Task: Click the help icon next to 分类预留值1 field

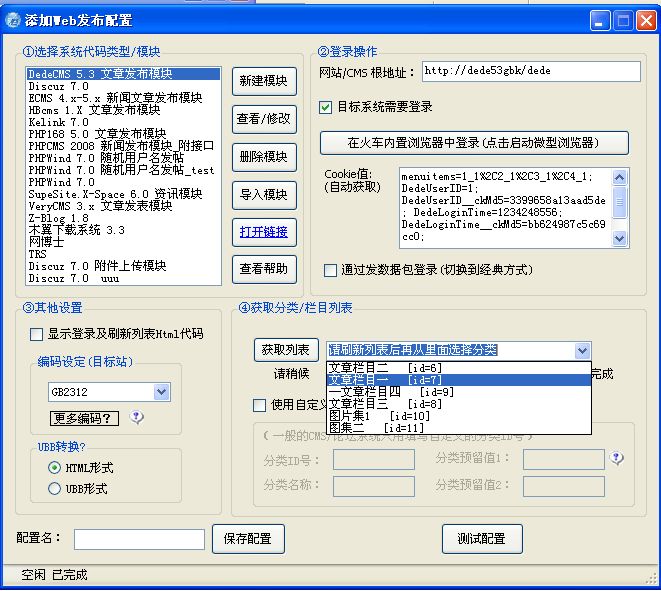Action: [x=617, y=458]
